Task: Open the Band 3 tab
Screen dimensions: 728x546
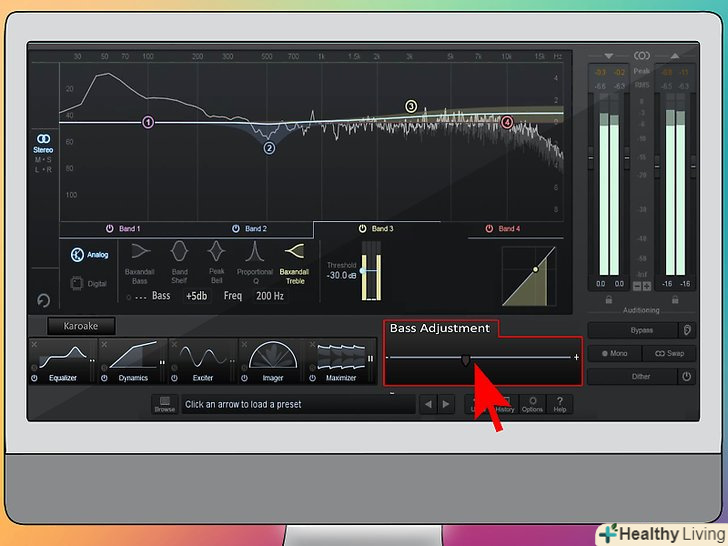Action: click(x=376, y=228)
